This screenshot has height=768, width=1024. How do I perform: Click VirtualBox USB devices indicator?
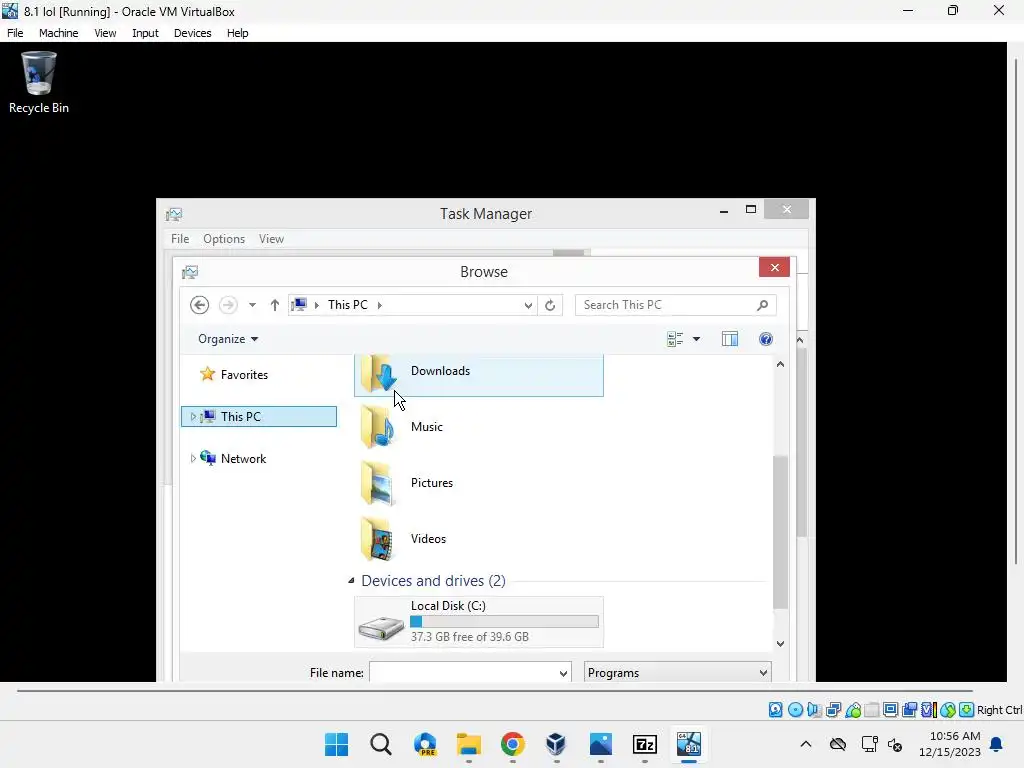[x=853, y=710]
